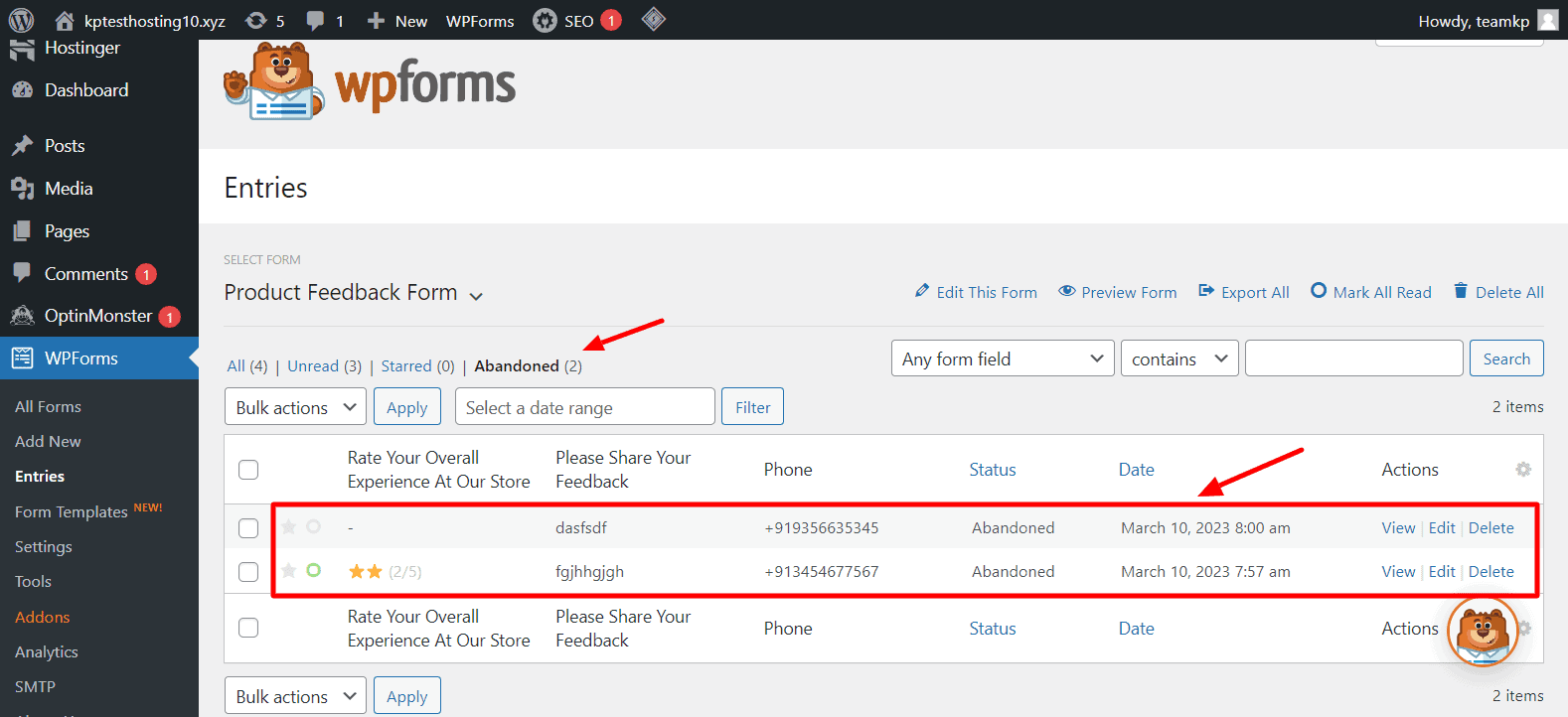Open the Analytics submenu item
Screen dimensions: 1568x717
pyautogui.click(x=47, y=652)
